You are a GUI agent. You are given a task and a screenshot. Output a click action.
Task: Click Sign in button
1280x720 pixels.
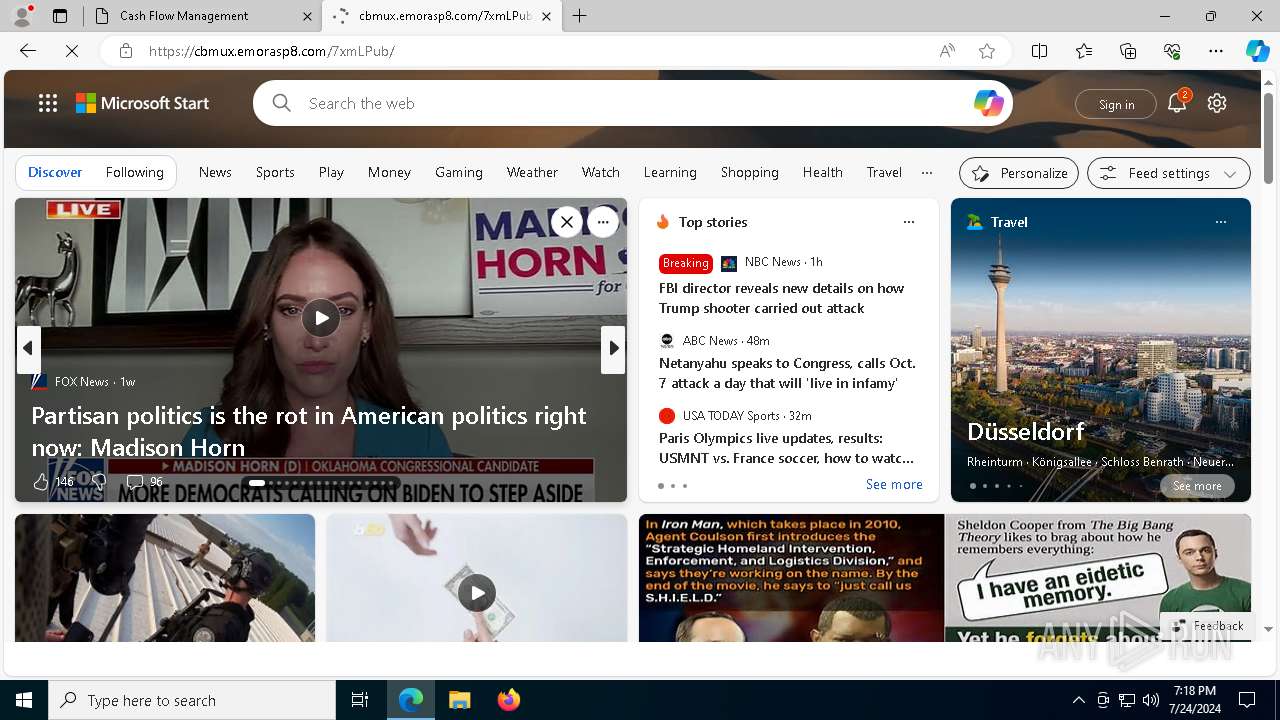(x=1116, y=104)
